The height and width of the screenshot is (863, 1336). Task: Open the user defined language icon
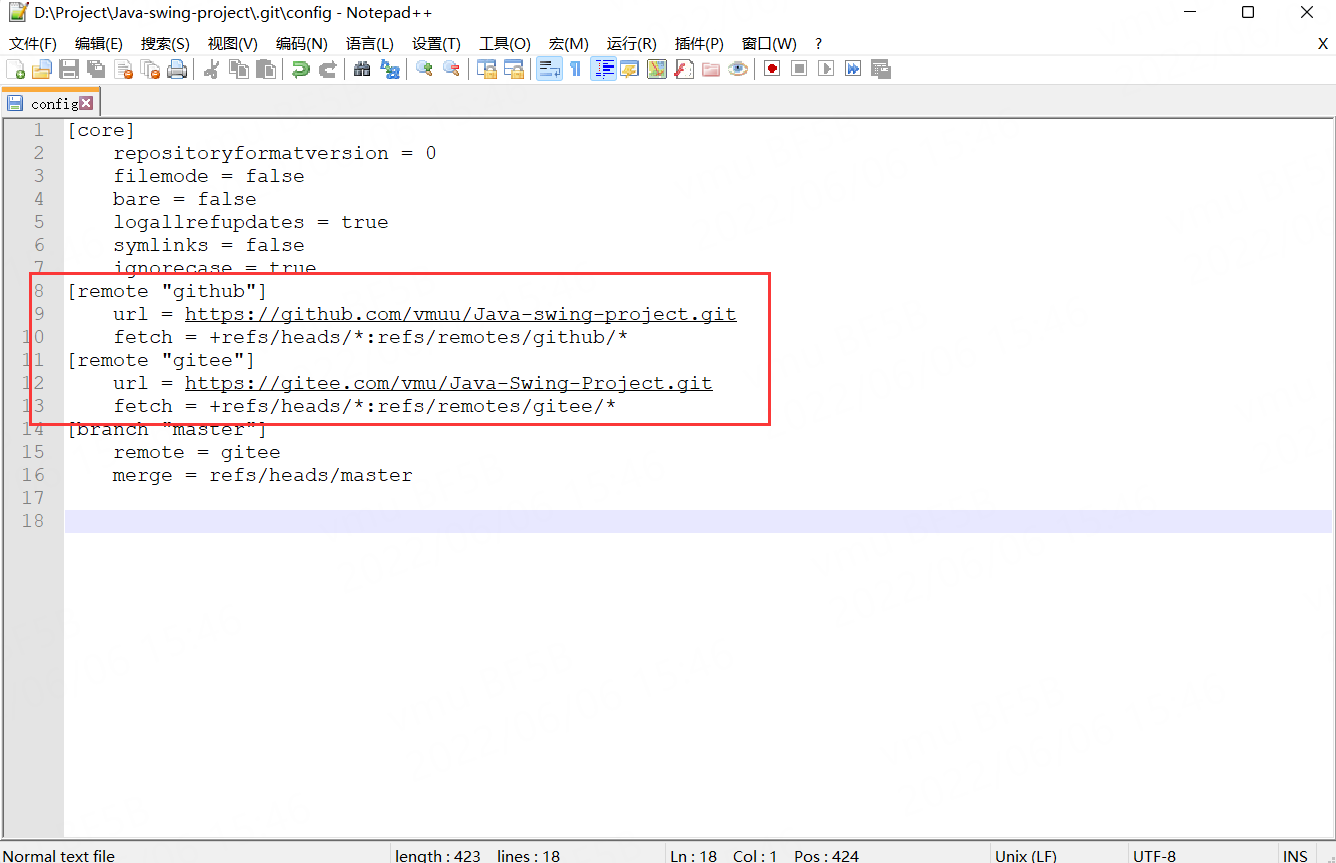[630, 69]
